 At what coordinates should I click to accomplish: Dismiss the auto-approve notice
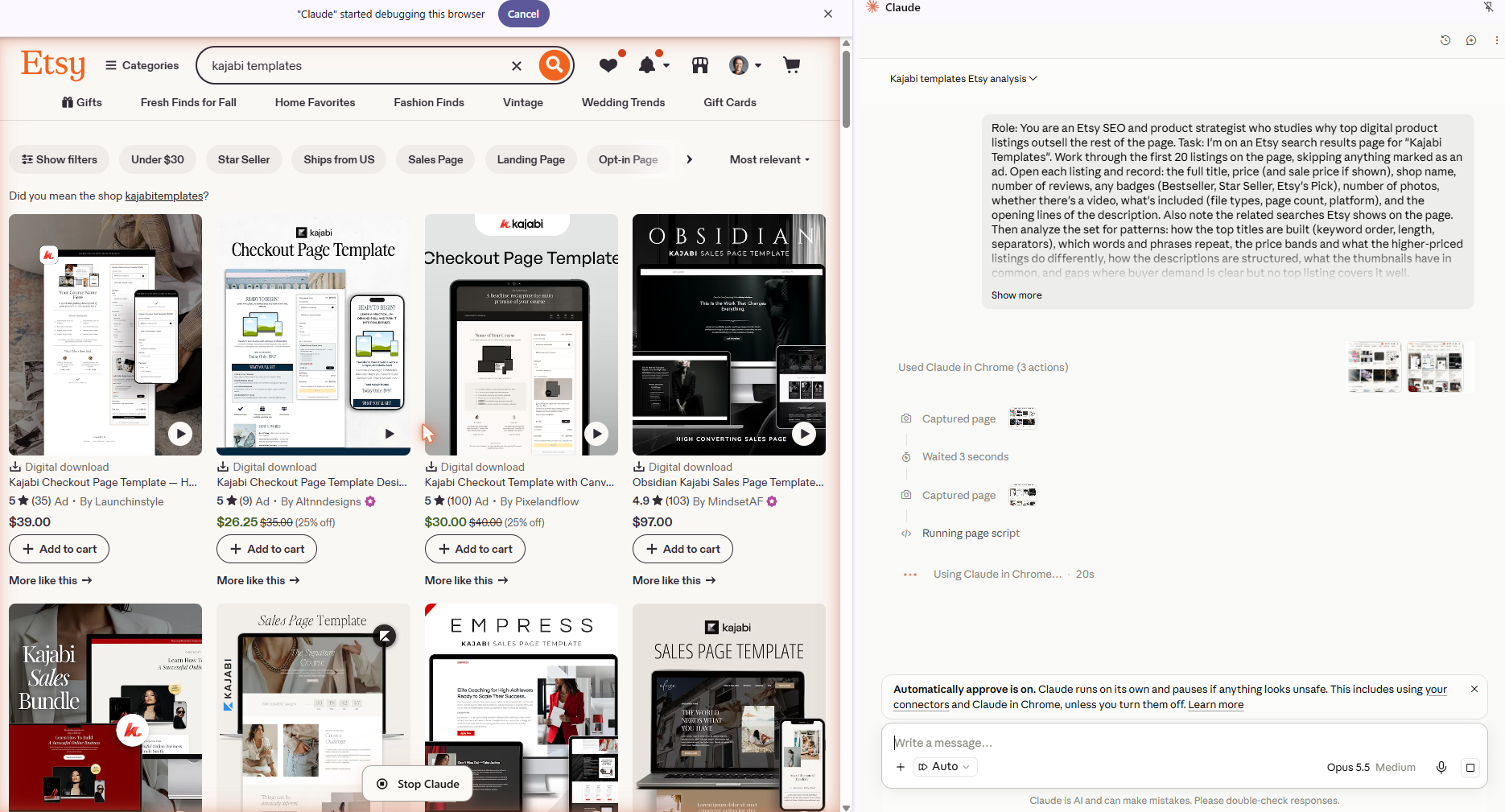1474,689
